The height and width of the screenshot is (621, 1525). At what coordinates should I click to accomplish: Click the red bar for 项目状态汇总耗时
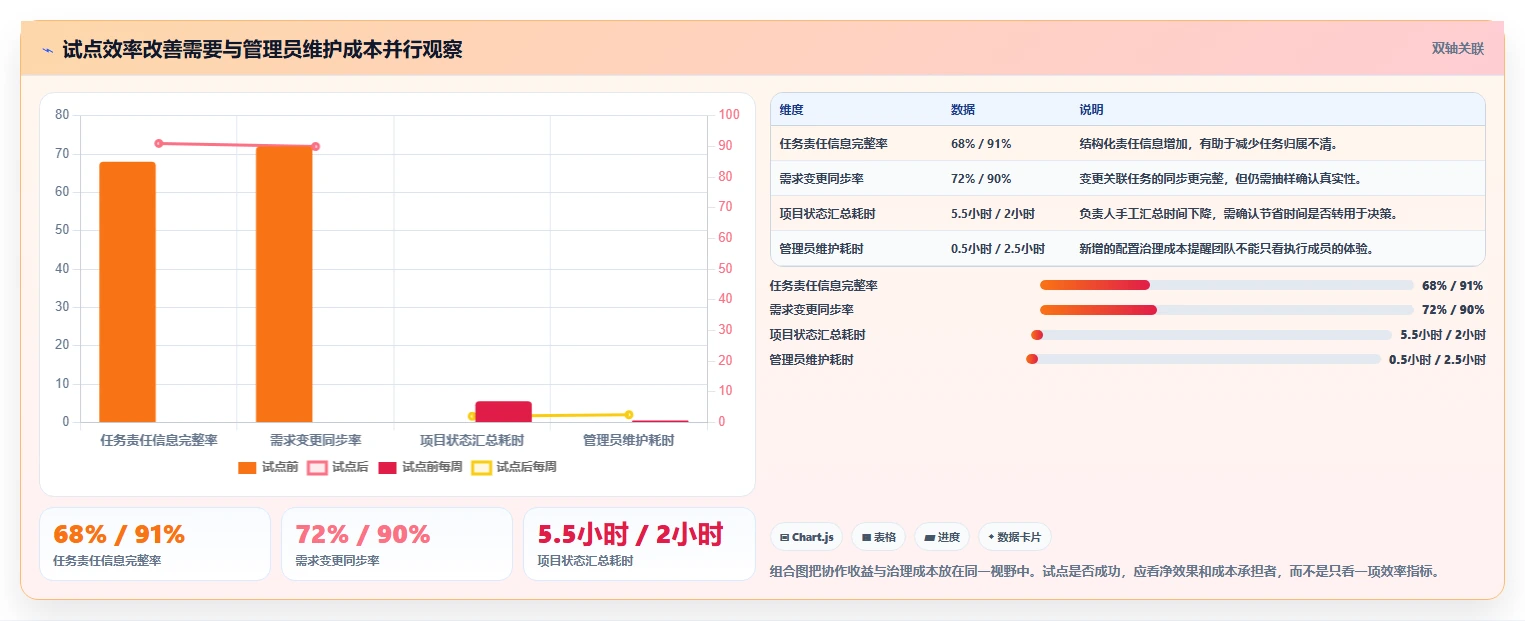click(x=503, y=412)
